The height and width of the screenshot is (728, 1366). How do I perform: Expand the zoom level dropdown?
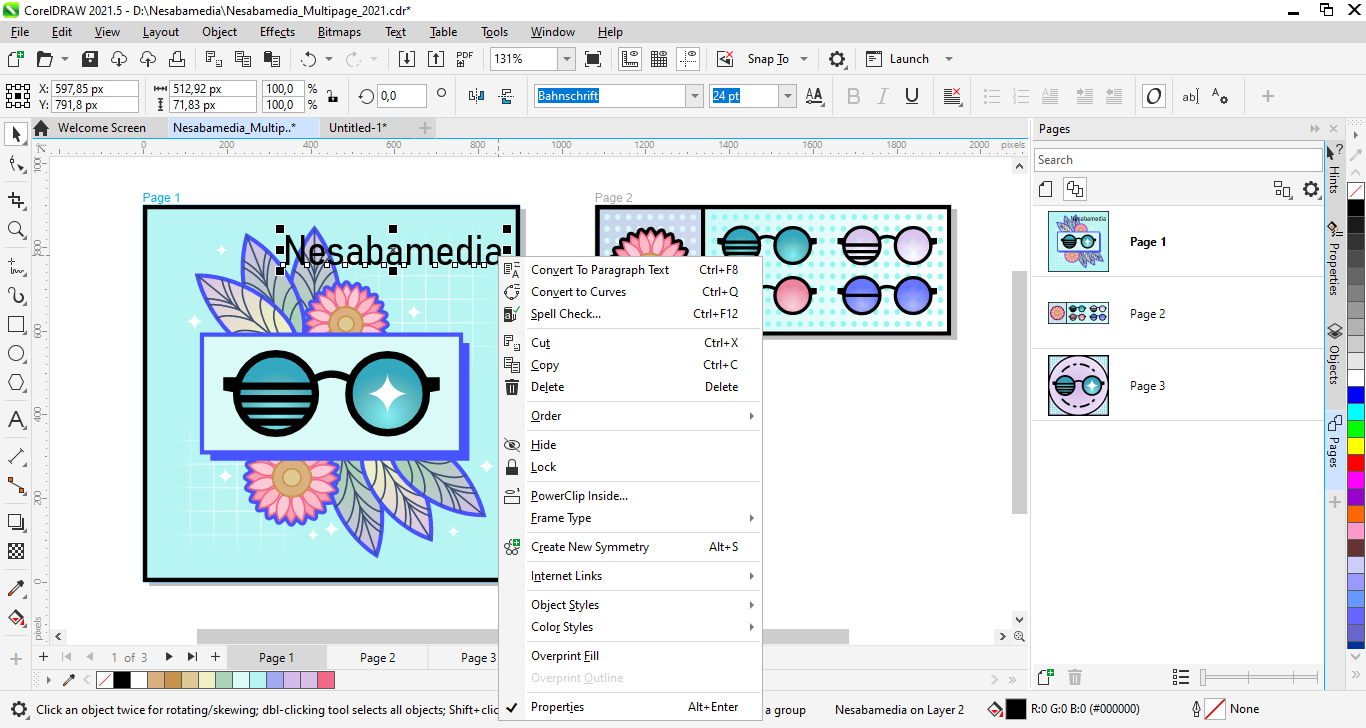click(566, 59)
